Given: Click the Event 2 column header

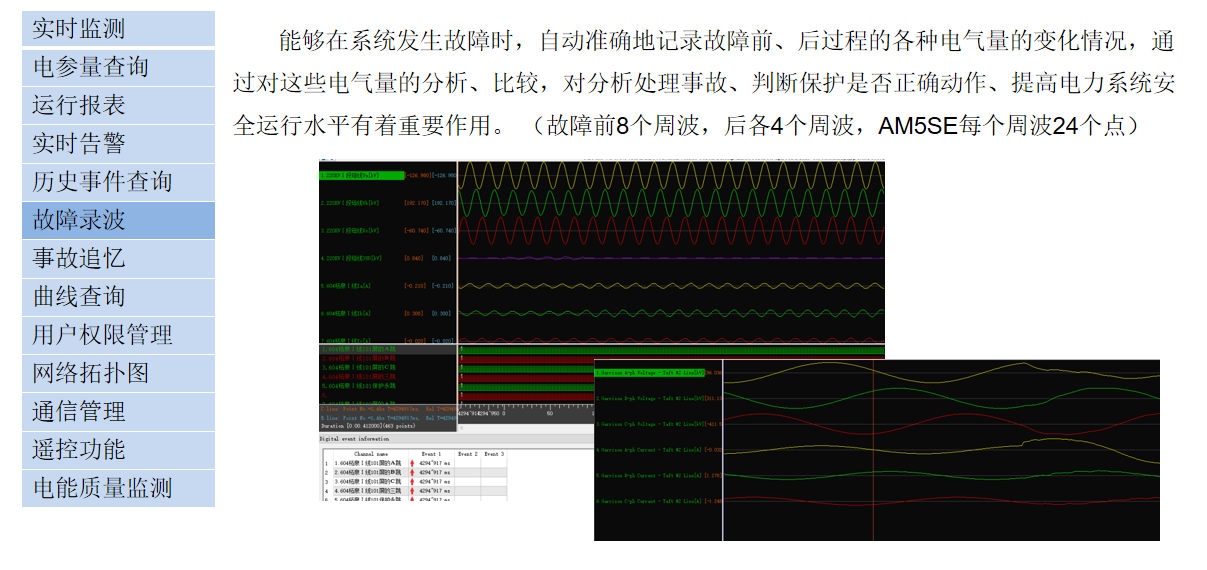Looking at the screenshot, I should coord(468,454).
